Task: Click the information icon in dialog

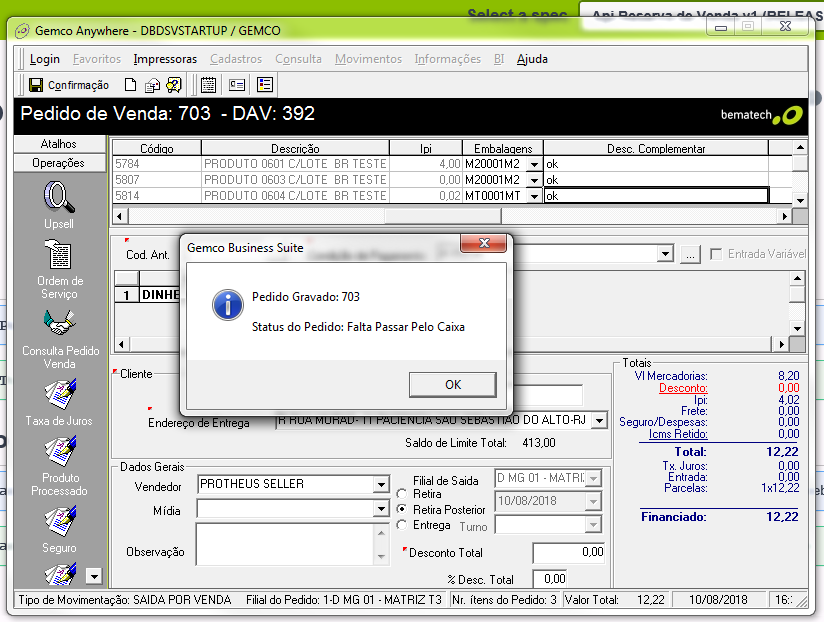Action: click(x=228, y=305)
